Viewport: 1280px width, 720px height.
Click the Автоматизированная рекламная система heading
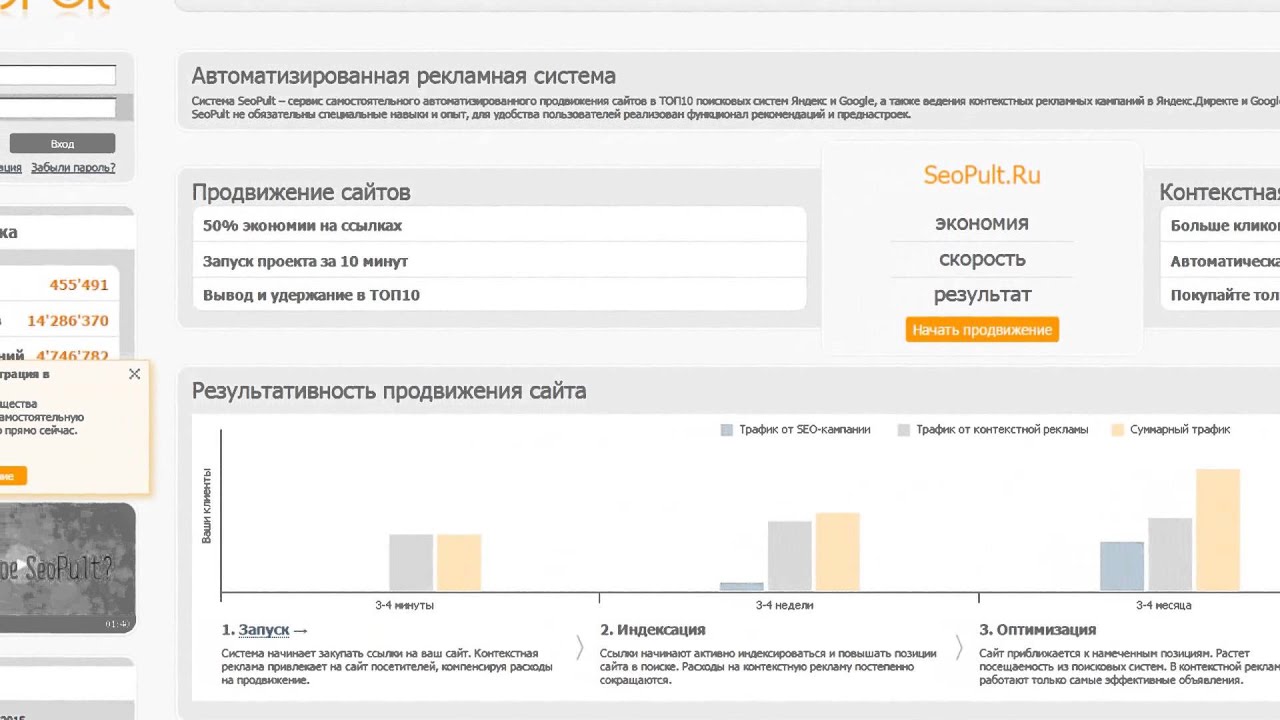click(404, 76)
